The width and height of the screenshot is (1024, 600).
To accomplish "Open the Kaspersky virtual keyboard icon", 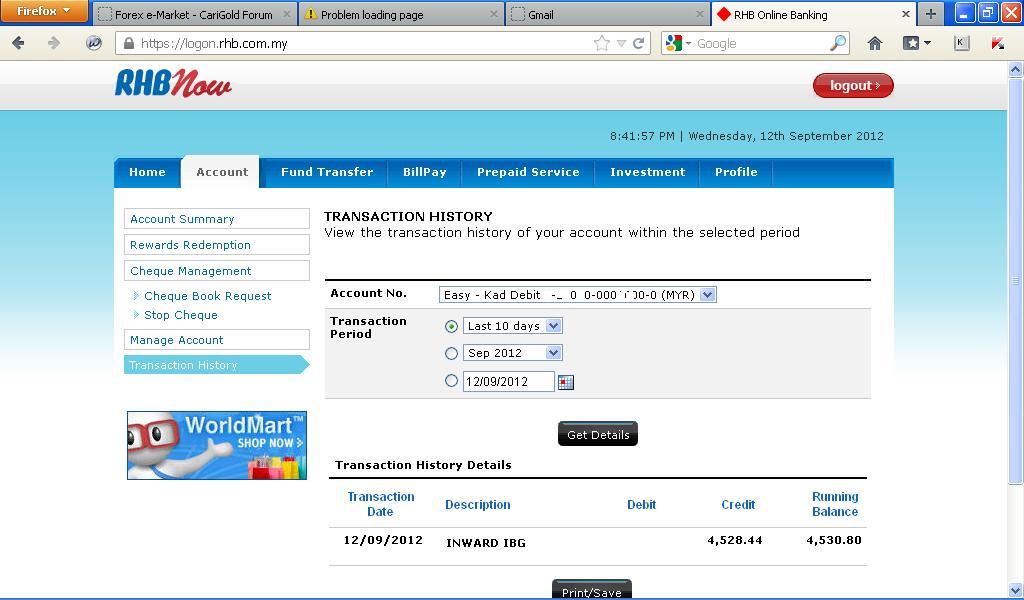I will (x=961, y=43).
